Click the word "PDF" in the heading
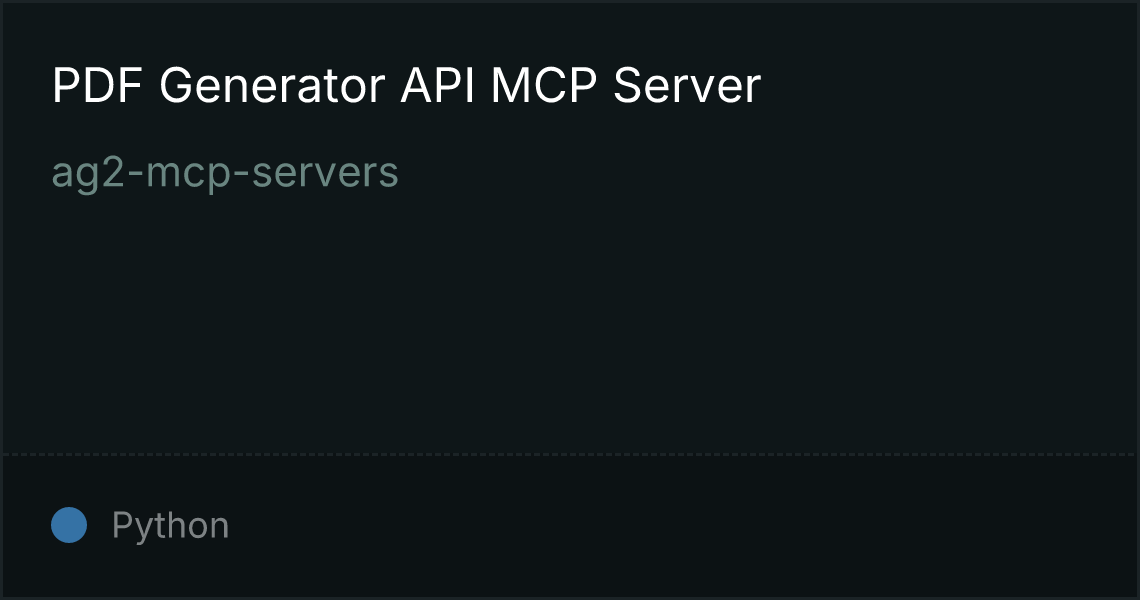This screenshot has width=1140, height=600. point(97,85)
